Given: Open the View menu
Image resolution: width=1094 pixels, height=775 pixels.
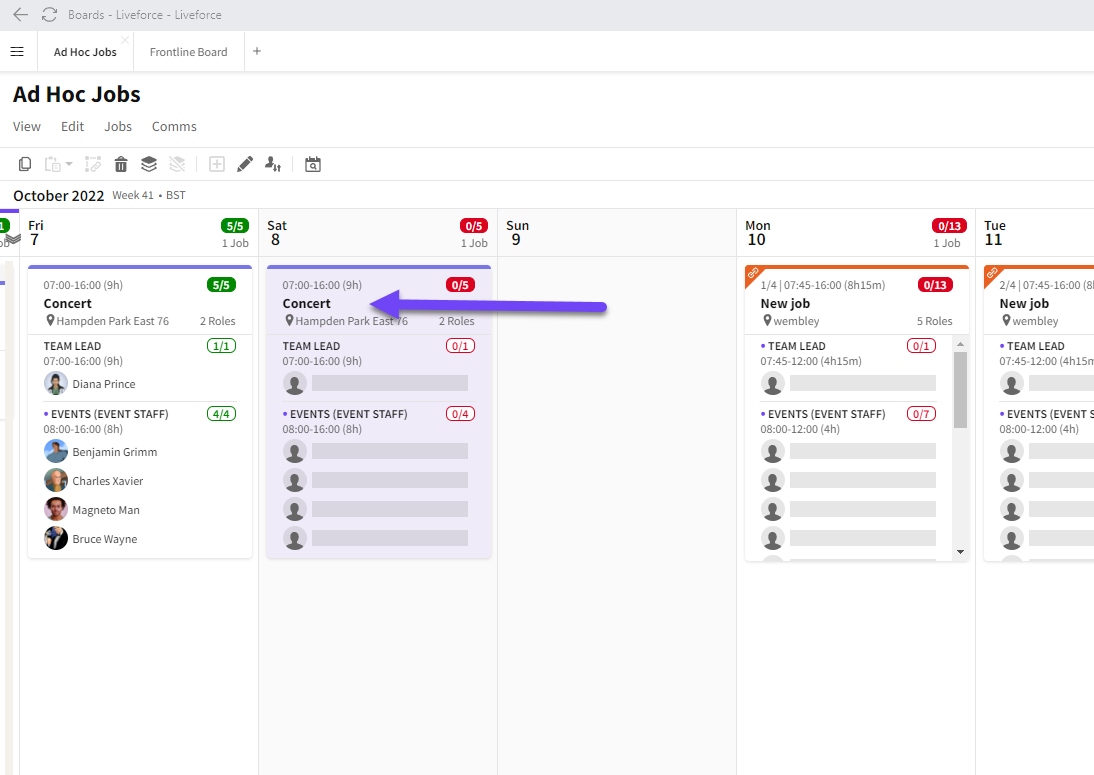Looking at the screenshot, I should pyautogui.click(x=27, y=126).
